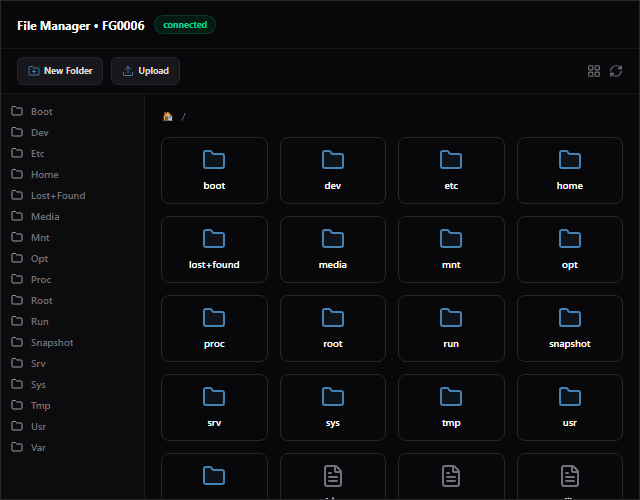Image resolution: width=640 pixels, height=500 pixels.
Task: Open the snapshot folder card
Action: pos(570,329)
